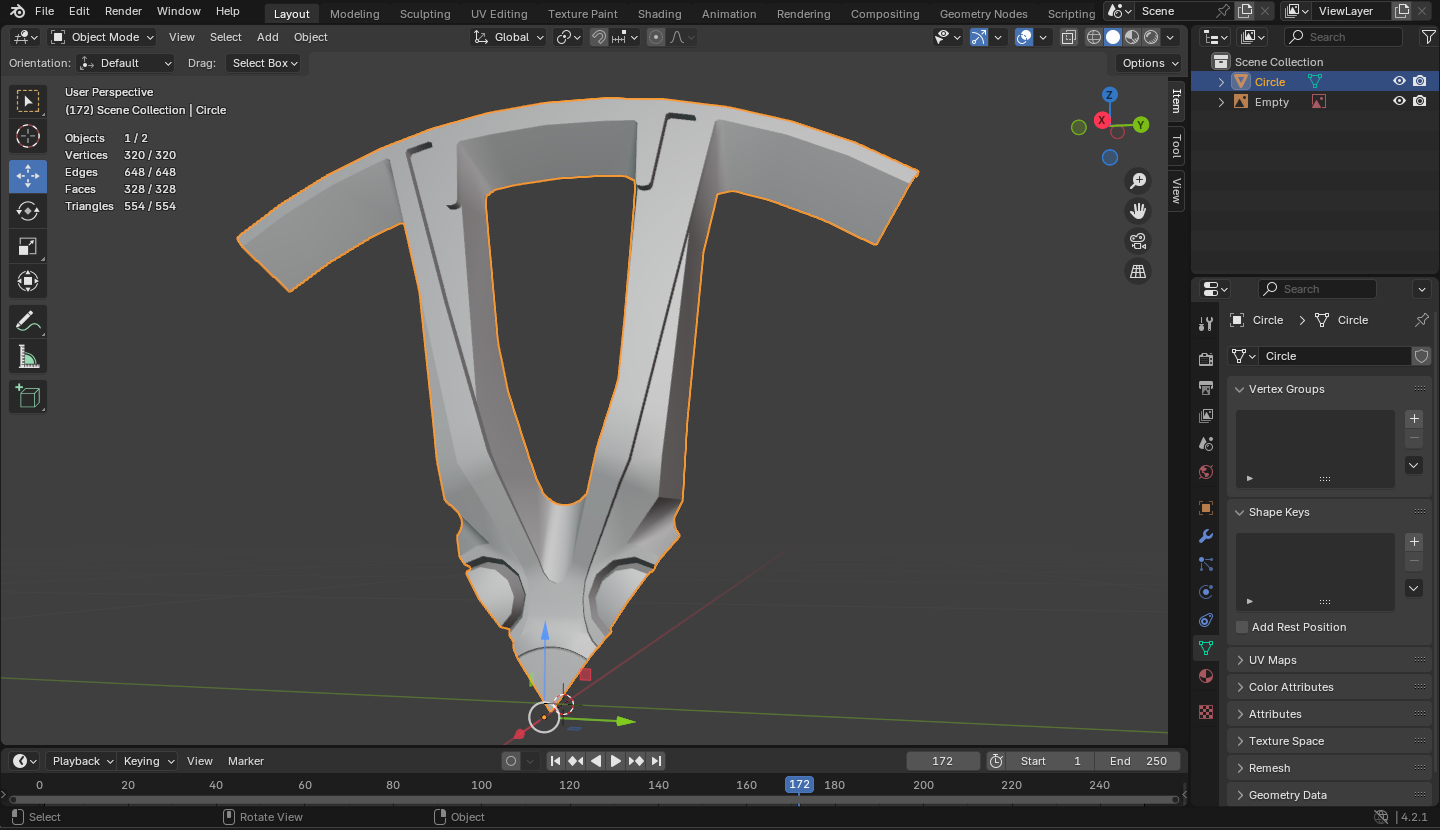Viewport: 1440px width, 830px height.
Task: Open the Keying popover in the timeline
Action: click(x=147, y=761)
